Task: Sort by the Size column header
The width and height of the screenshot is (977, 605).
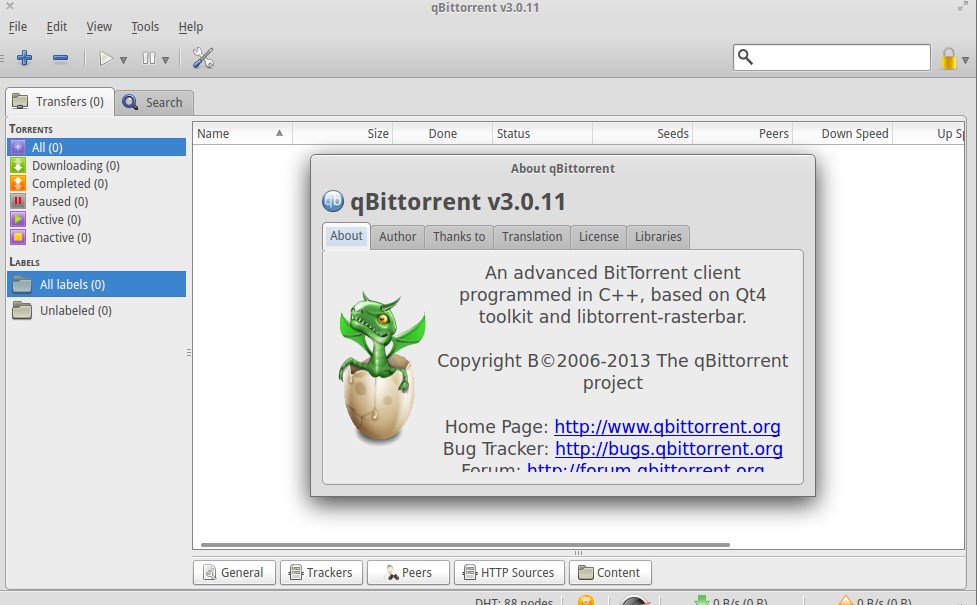Action: pos(342,133)
